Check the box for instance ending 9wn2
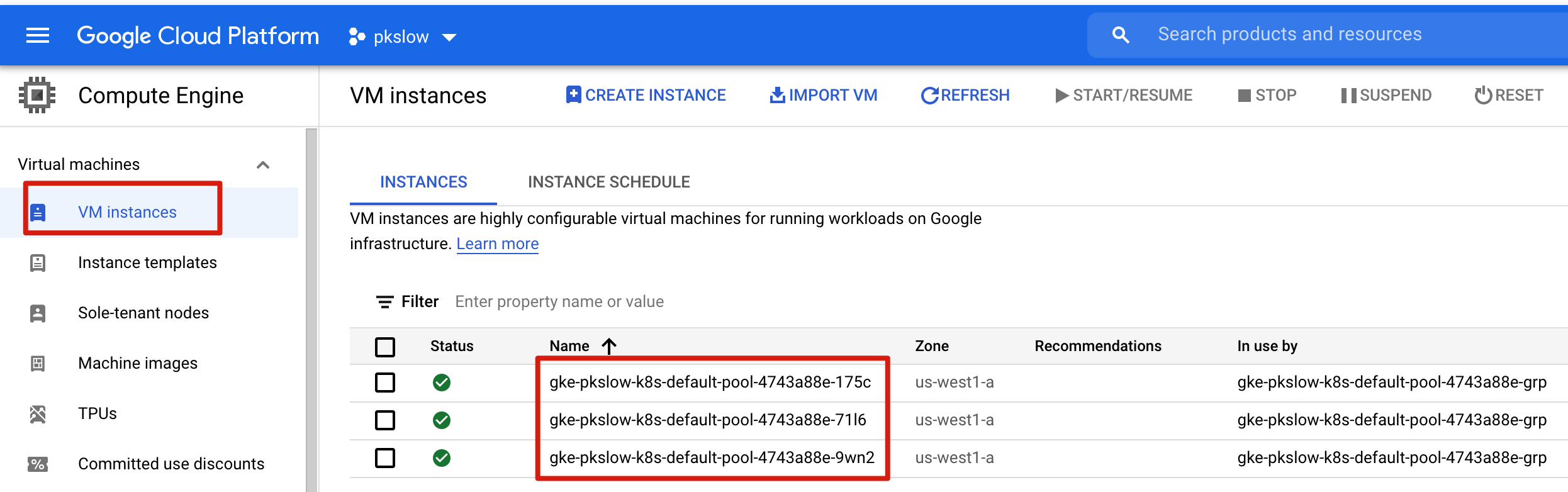 pyautogui.click(x=385, y=457)
